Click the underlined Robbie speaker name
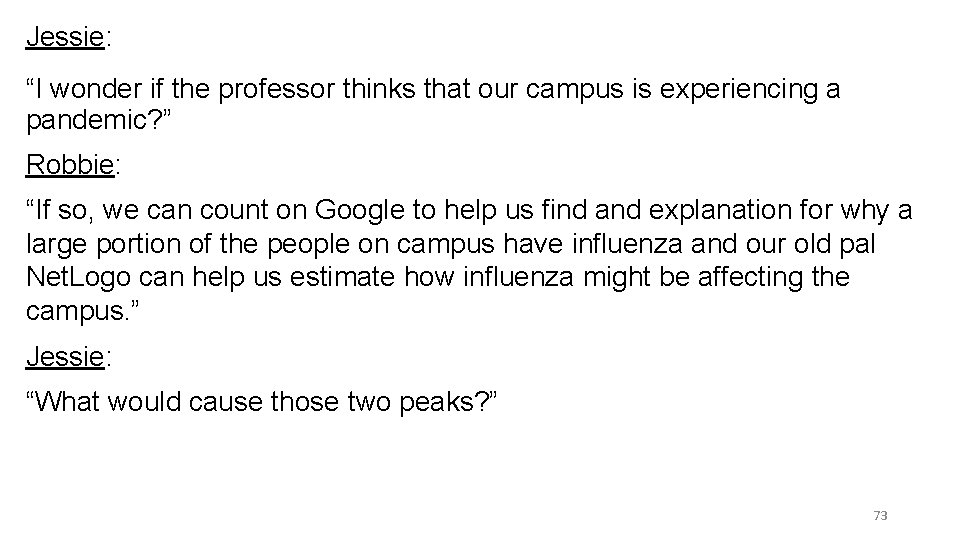The width and height of the screenshot is (960, 540). [69, 164]
